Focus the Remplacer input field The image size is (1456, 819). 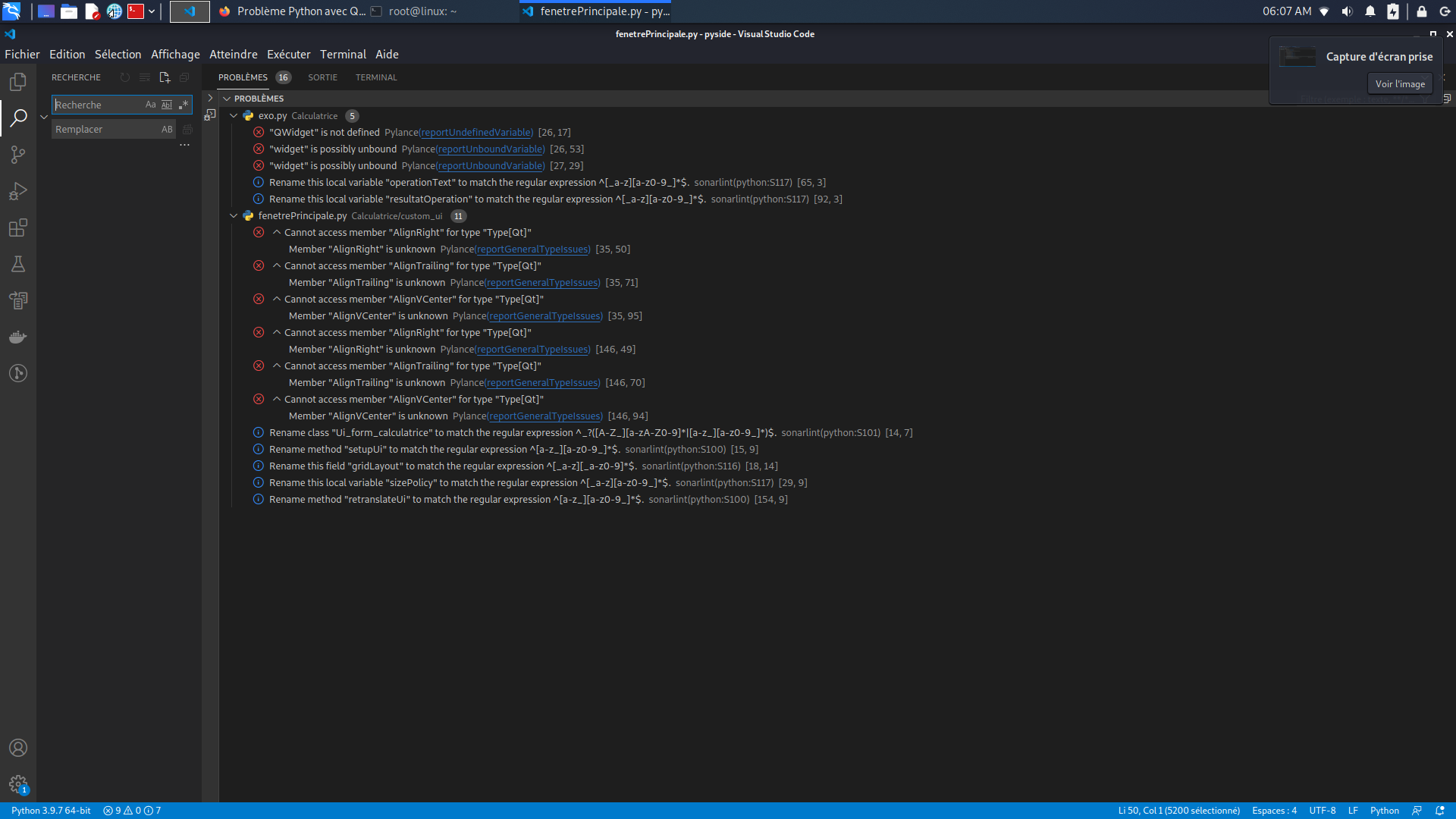click(x=105, y=130)
